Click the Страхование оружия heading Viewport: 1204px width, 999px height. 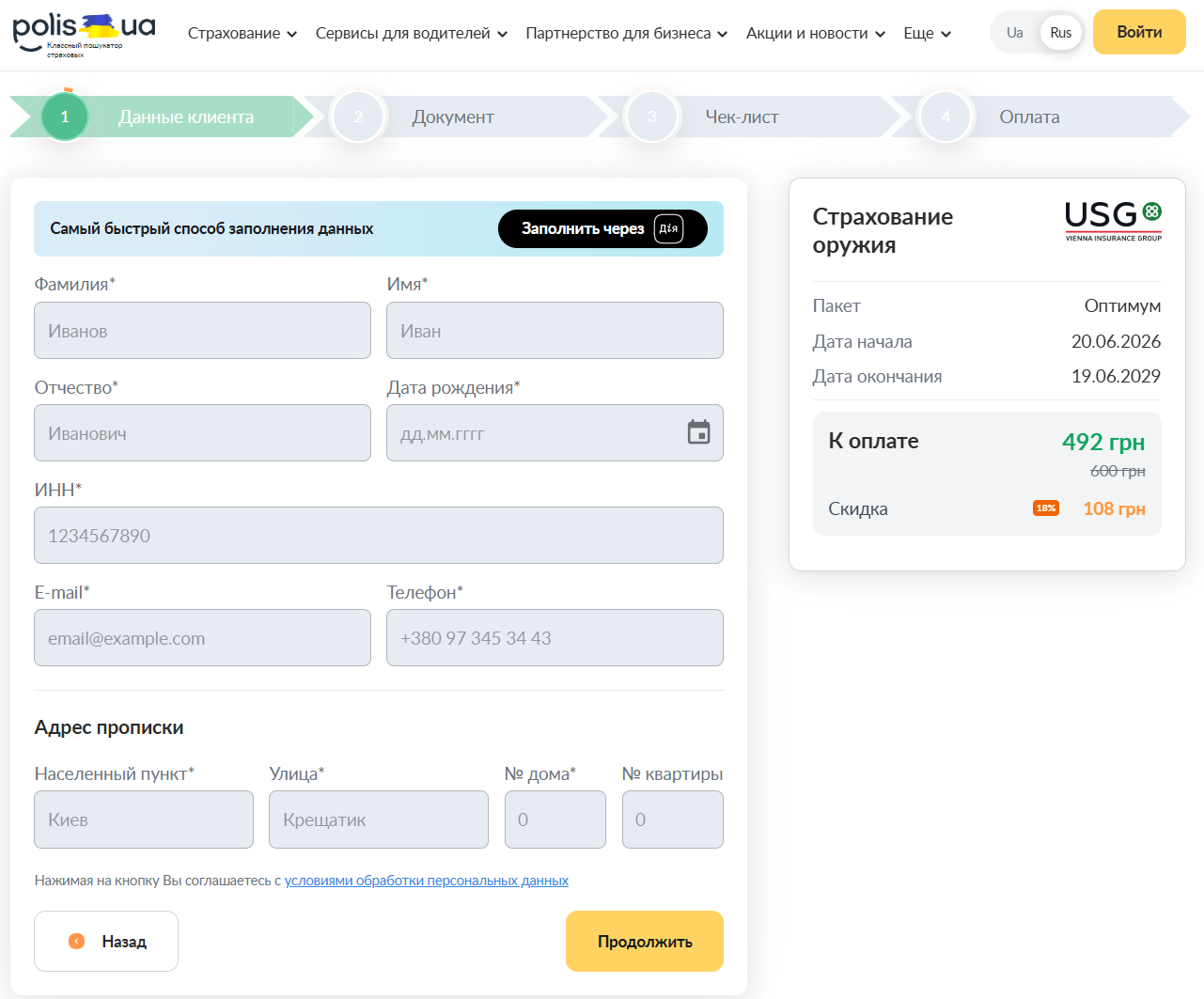[x=883, y=230]
